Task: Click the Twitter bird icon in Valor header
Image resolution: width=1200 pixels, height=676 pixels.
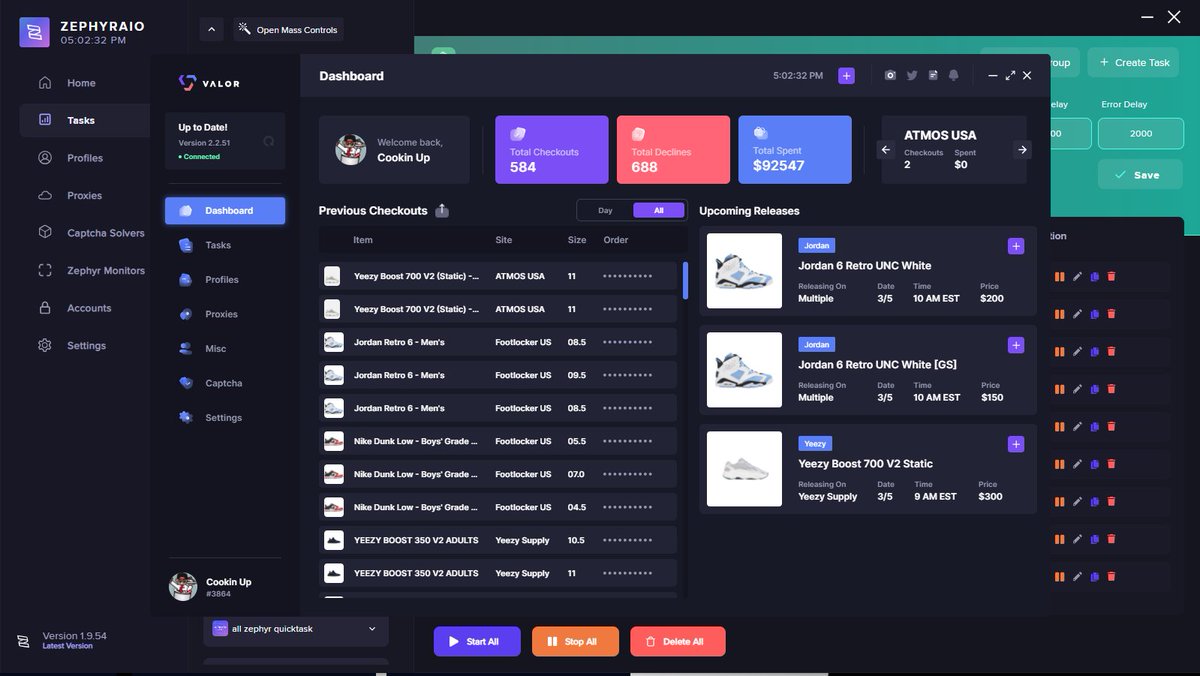Action: [912, 76]
